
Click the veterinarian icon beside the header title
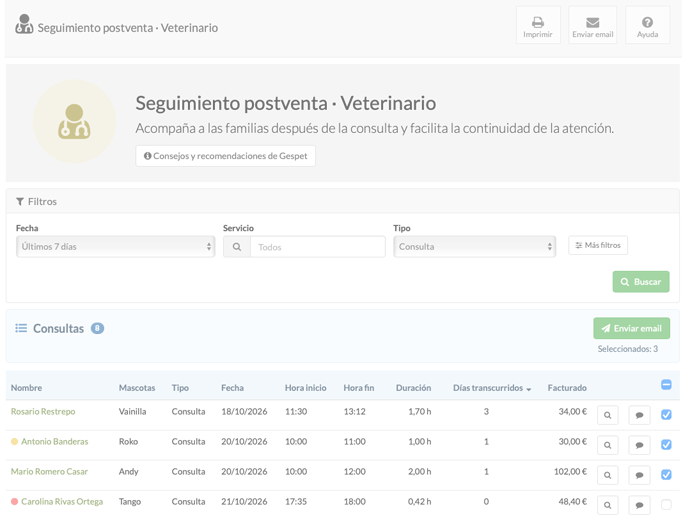point(24,24)
